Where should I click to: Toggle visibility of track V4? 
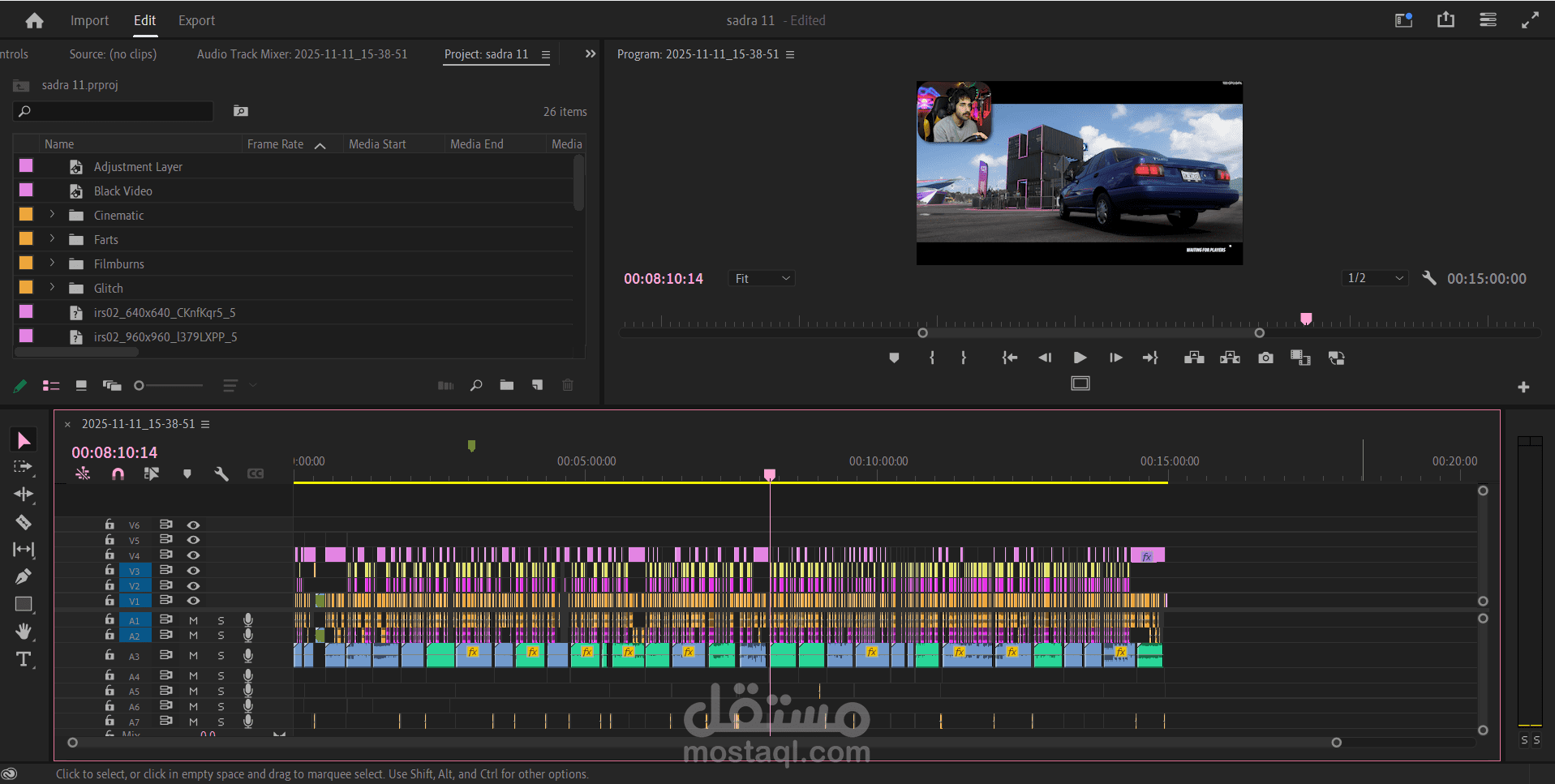193,555
